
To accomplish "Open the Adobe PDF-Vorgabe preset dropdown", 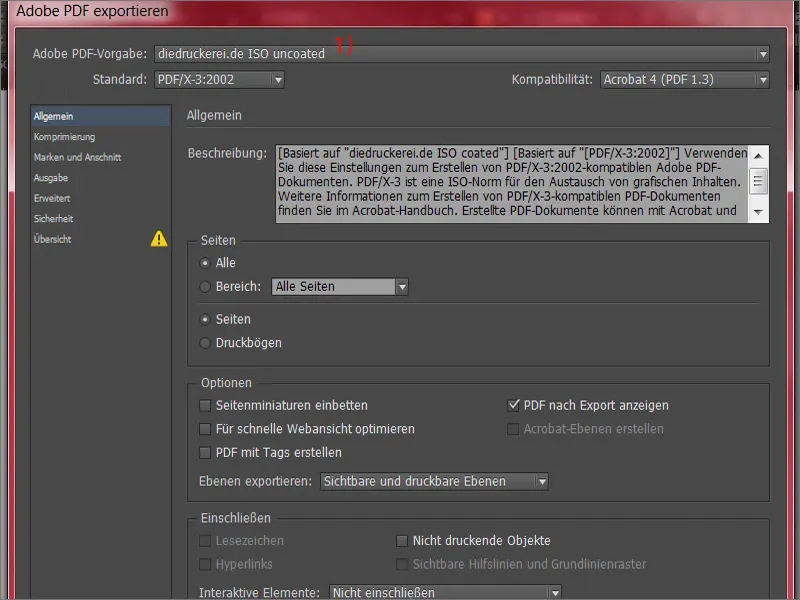I will [x=462, y=54].
